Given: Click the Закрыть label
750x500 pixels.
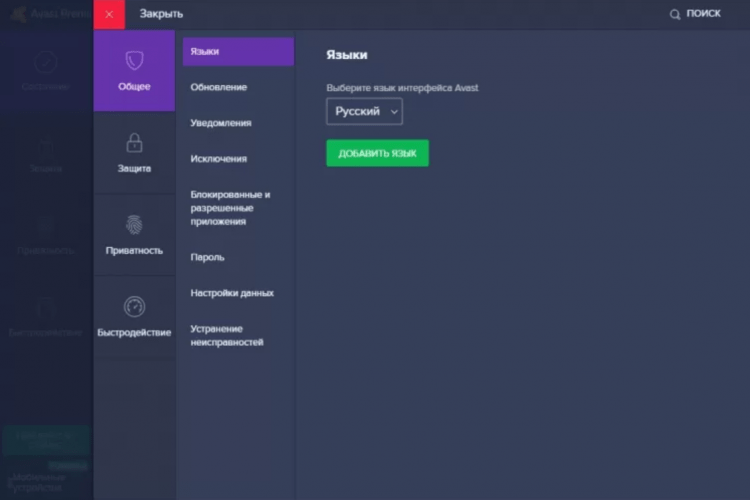Looking at the screenshot, I should [x=161, y=14].
